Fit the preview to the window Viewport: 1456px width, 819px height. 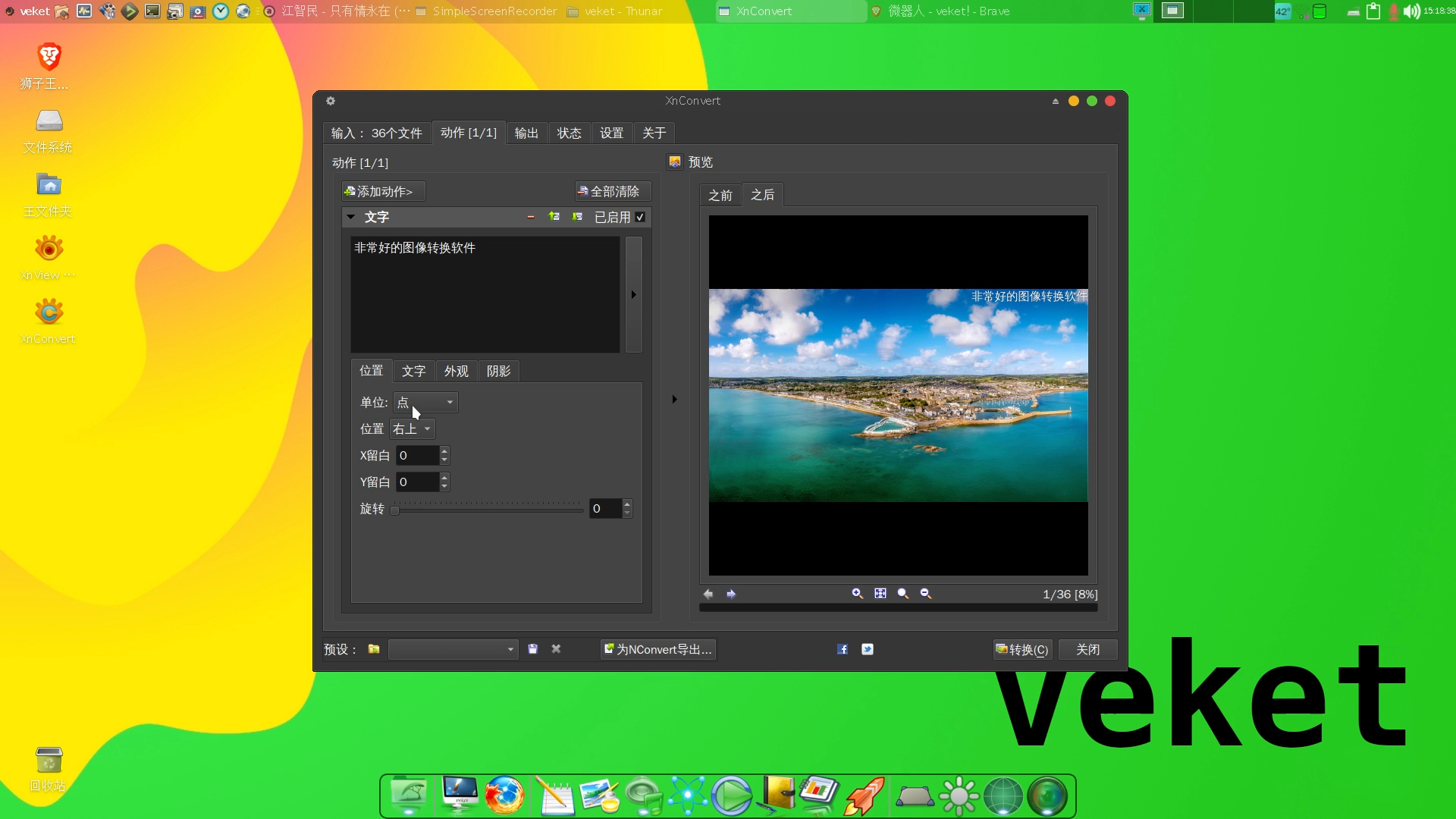tap(880, 594)
